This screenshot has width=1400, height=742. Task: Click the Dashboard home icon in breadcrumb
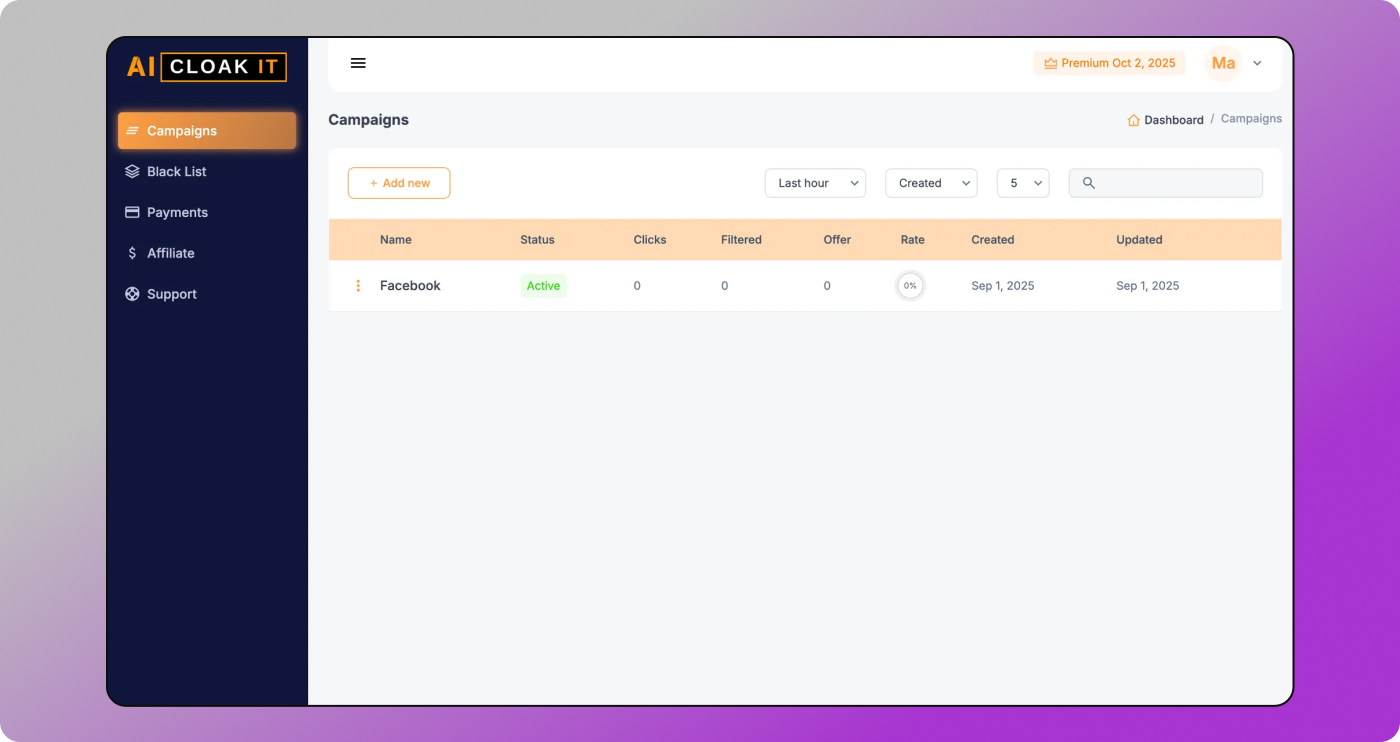[1133, 120]
